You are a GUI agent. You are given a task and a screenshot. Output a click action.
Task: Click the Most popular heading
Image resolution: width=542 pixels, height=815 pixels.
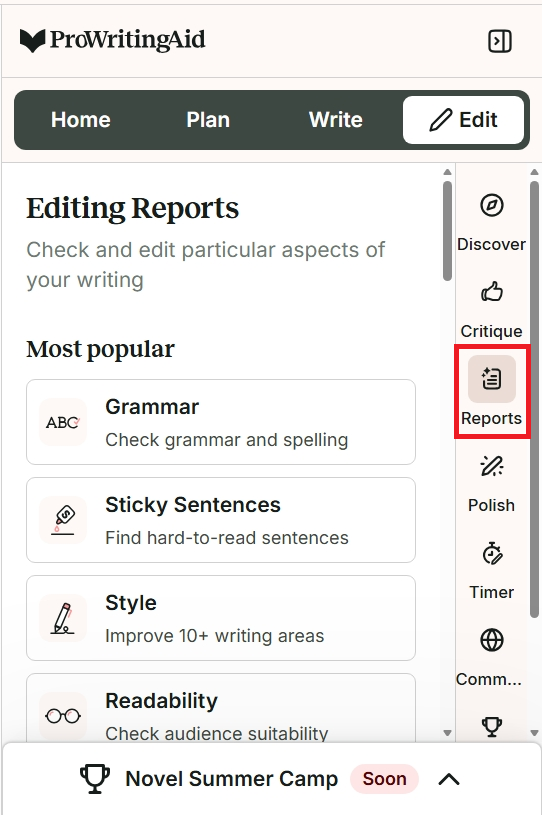100,349
